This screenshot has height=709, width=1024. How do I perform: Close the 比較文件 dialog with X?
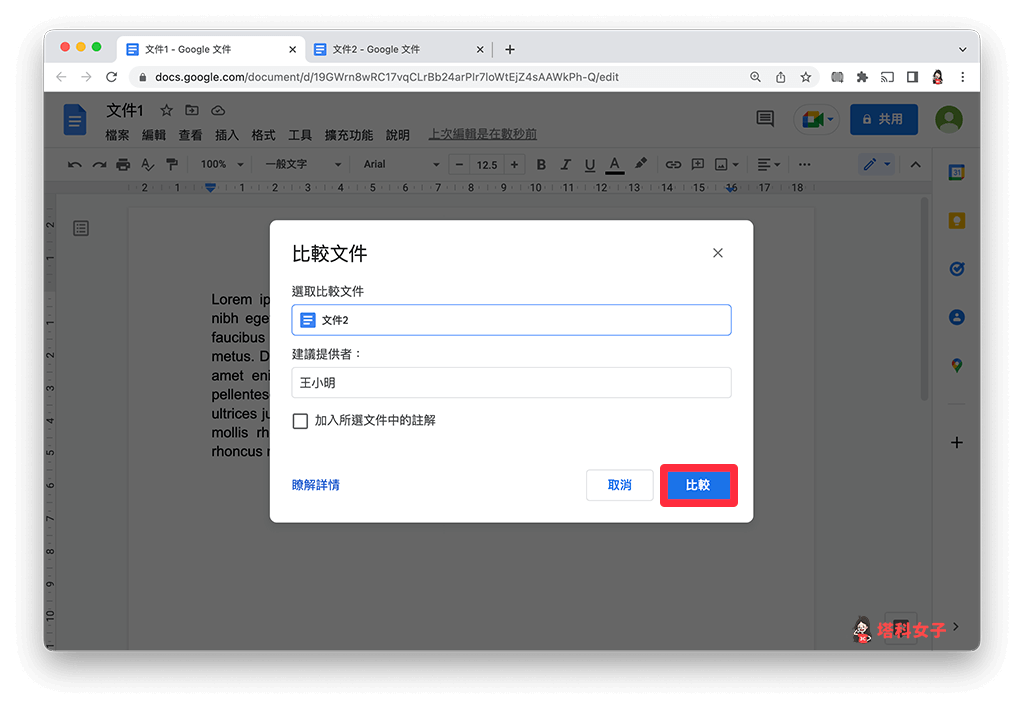click(717, 253)
